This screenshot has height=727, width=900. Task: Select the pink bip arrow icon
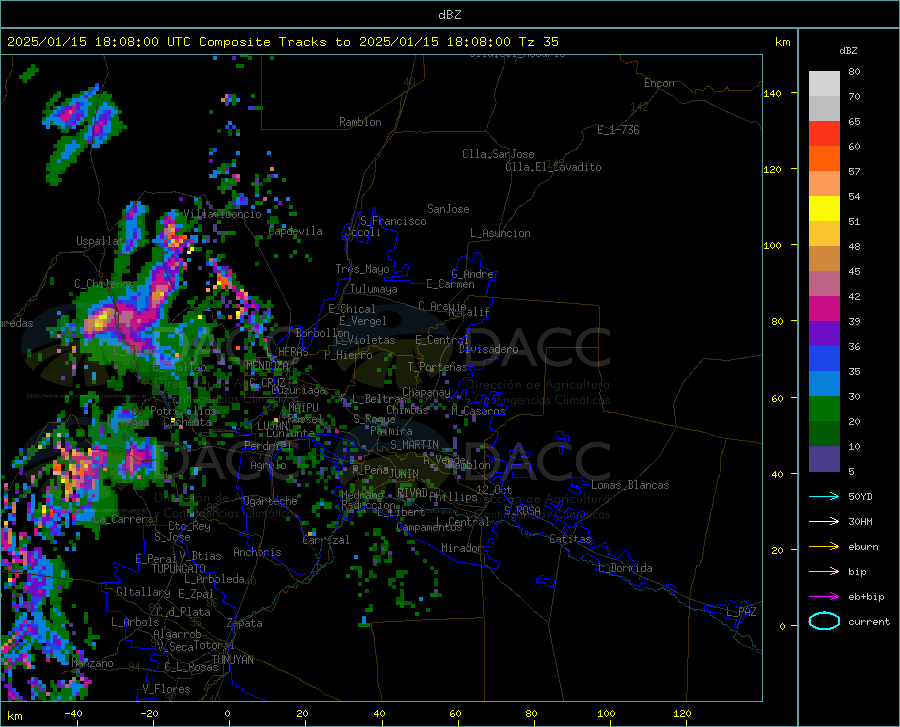(824, 572)
